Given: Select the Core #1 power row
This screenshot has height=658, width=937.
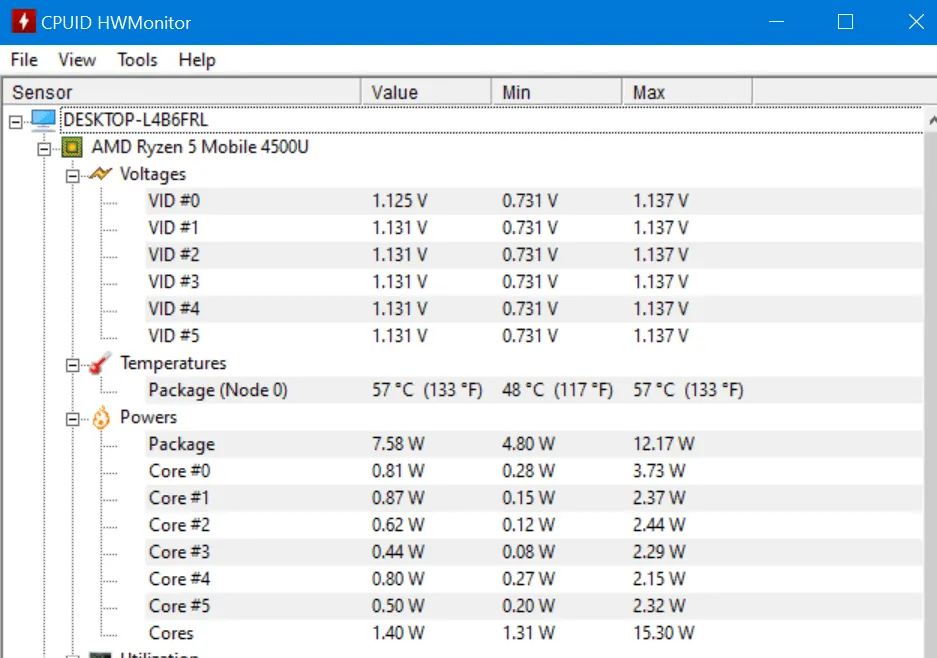Looking at the screenshot, I should coord(534,498).
